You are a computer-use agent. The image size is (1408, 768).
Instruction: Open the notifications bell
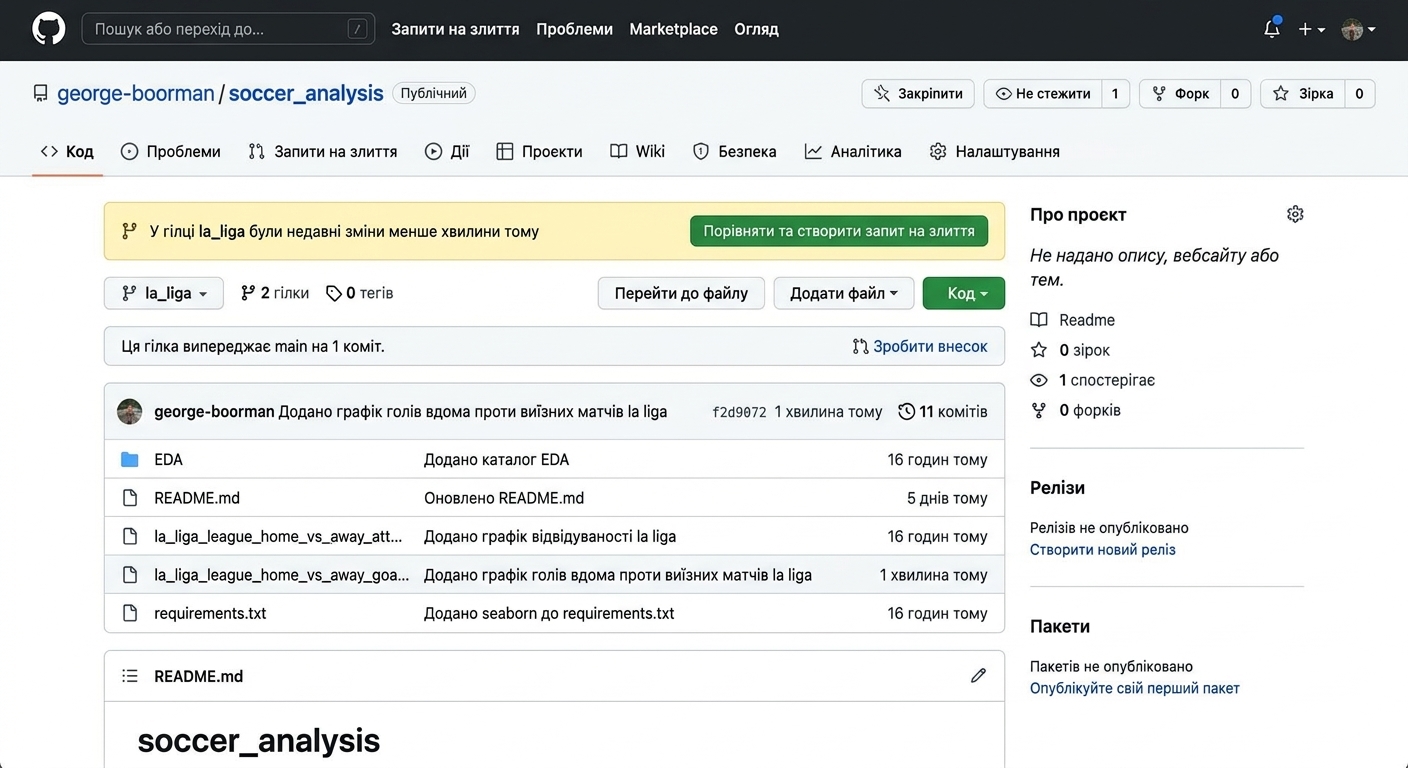click(x=1272, y=29)
